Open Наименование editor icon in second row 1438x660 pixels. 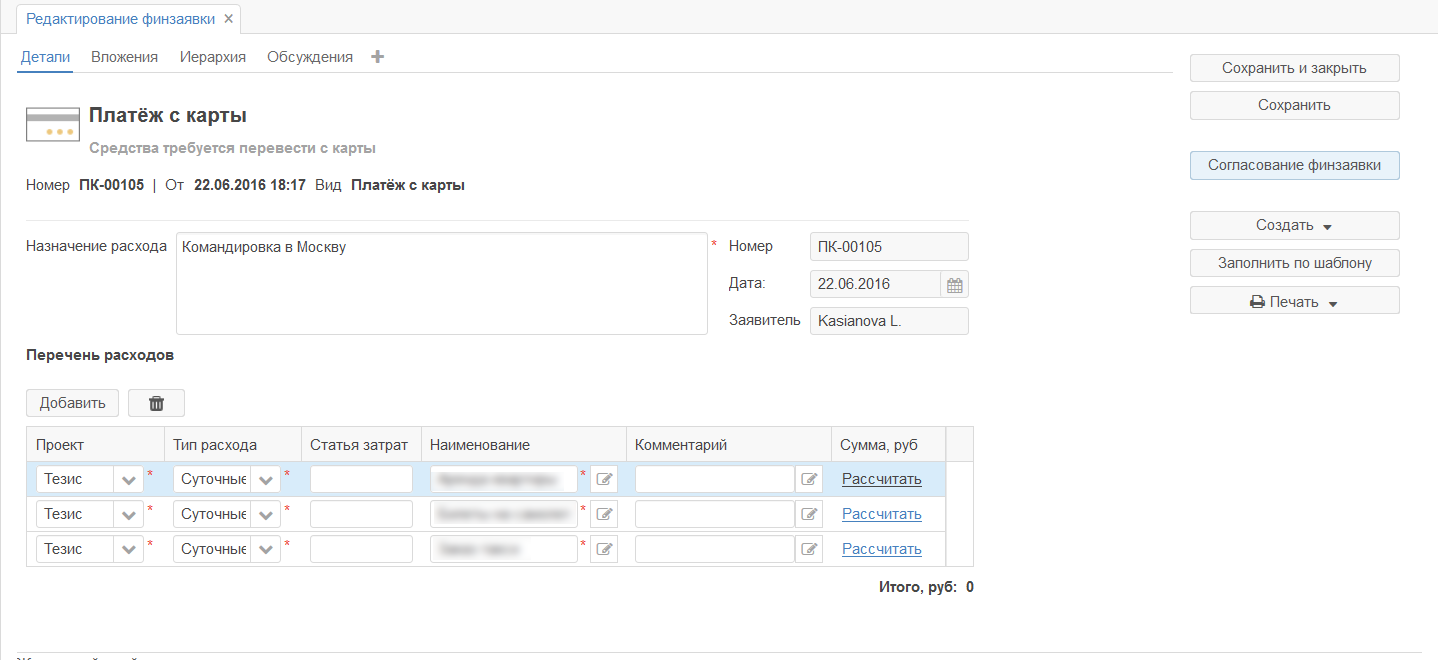604,514
